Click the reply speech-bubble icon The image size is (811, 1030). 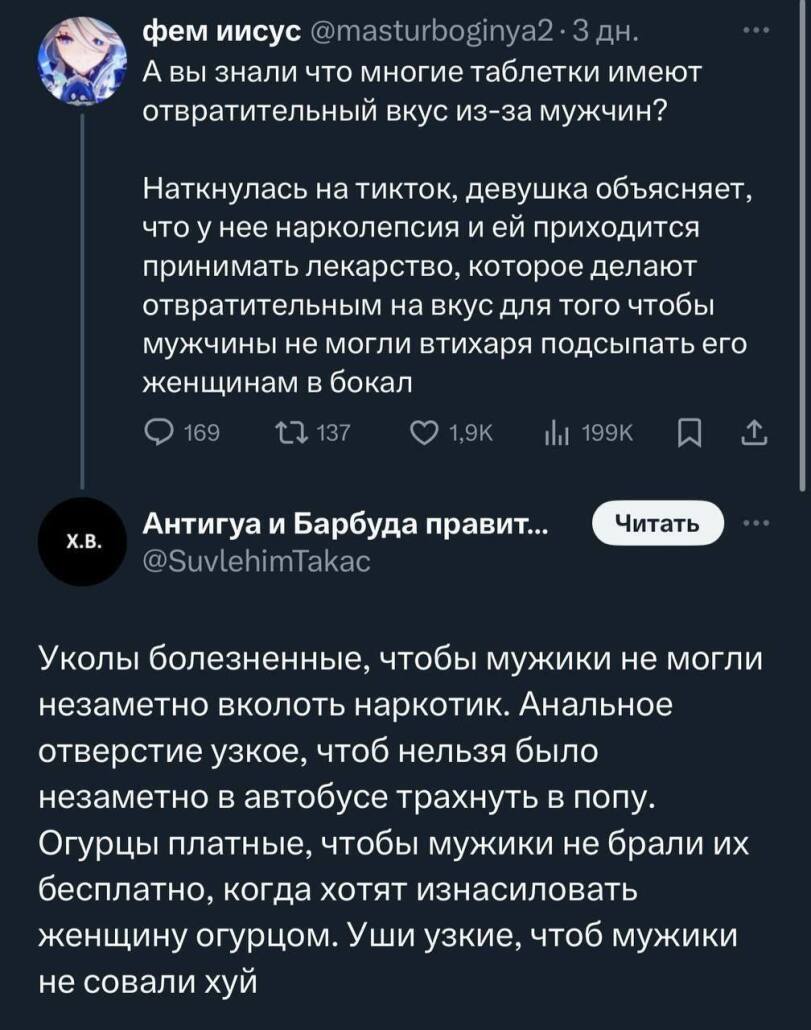pyautogui.click(x=159, y=432)
